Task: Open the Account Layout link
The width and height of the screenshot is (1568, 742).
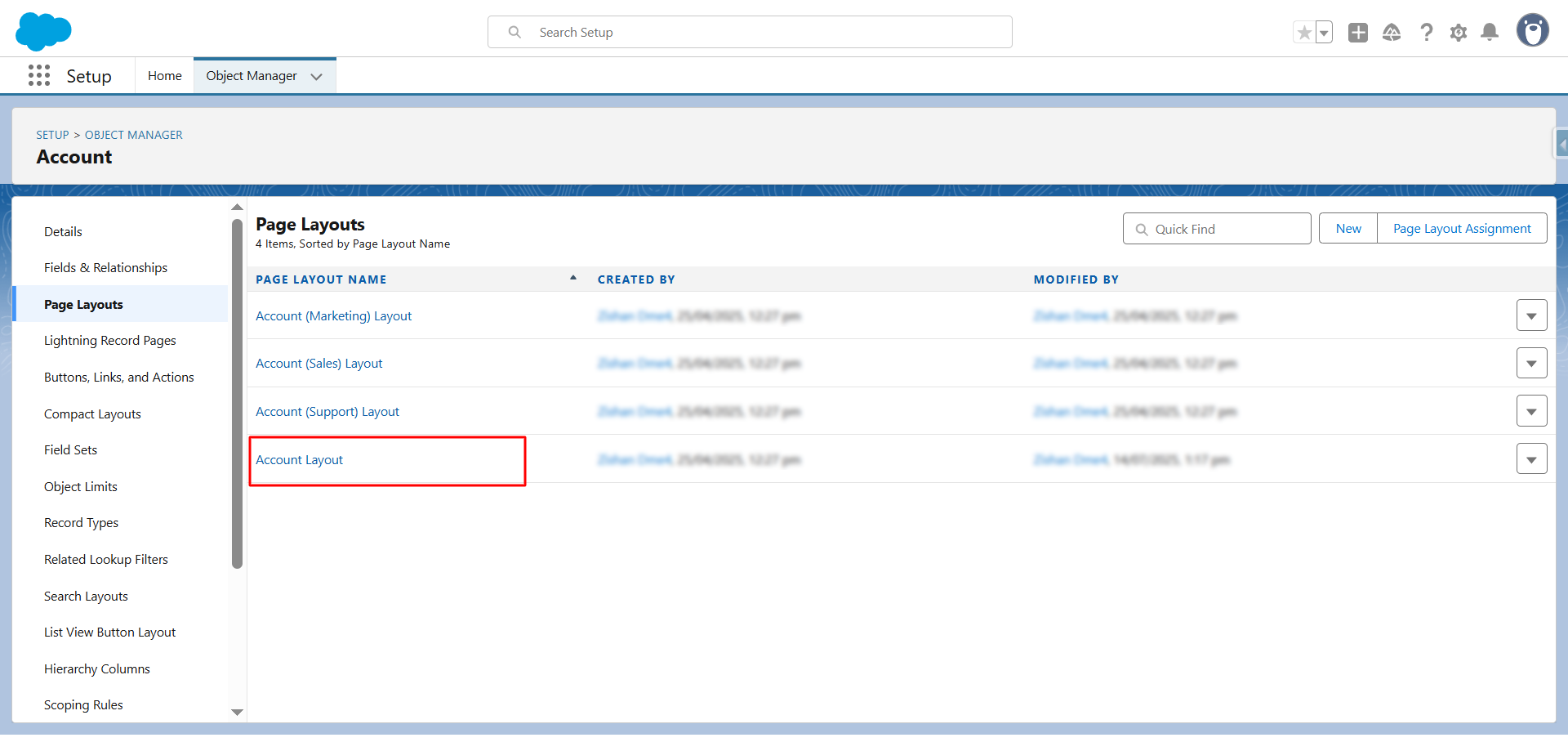Action: (x=299, y=460)
